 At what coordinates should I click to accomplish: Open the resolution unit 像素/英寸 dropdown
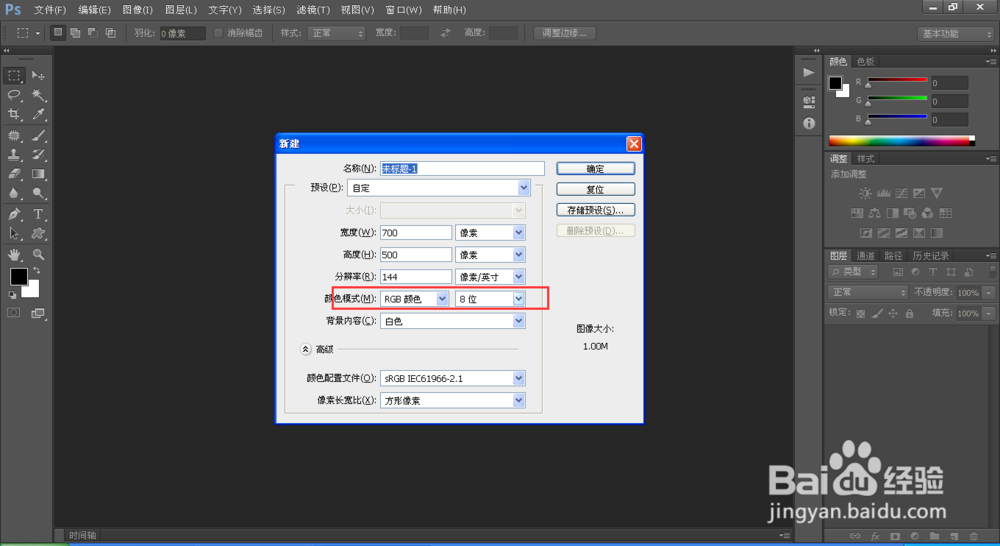point(490,277)
